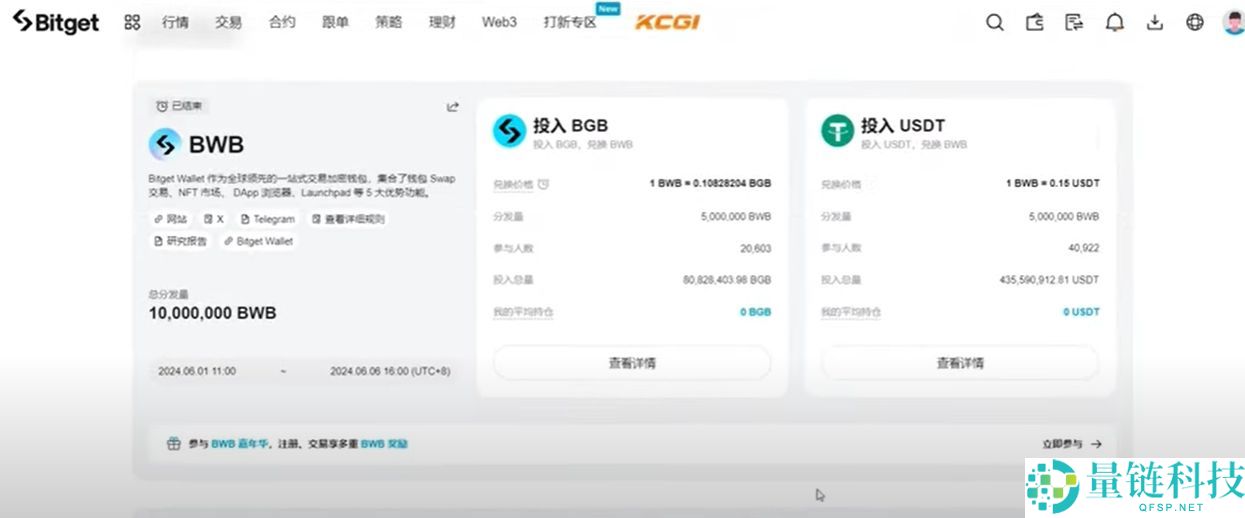Open the 研究报告 link

[180, 241]
